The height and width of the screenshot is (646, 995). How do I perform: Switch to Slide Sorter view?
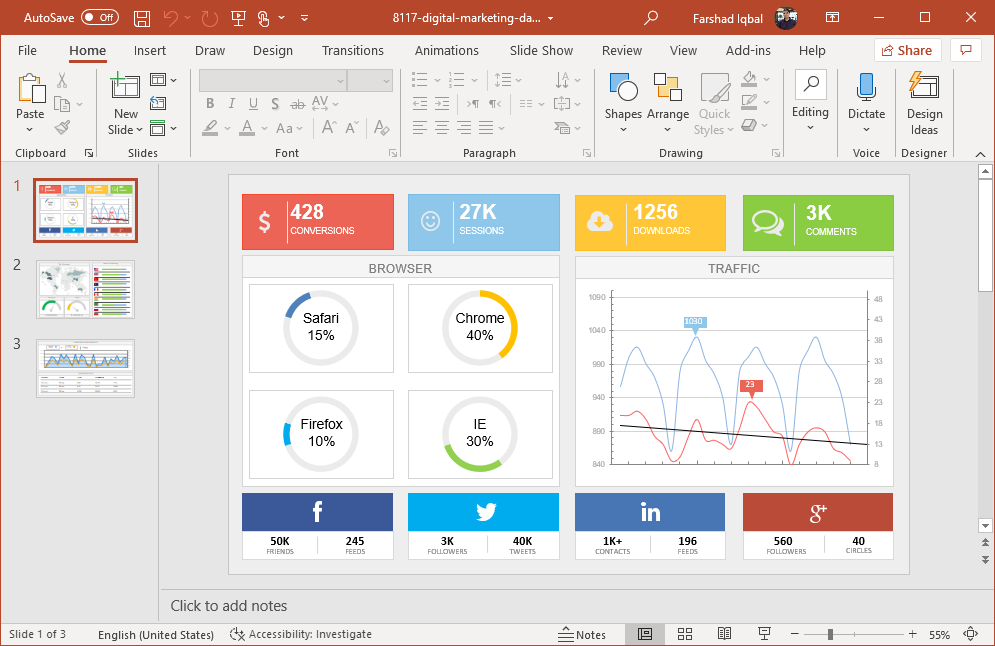pos(685,634)
